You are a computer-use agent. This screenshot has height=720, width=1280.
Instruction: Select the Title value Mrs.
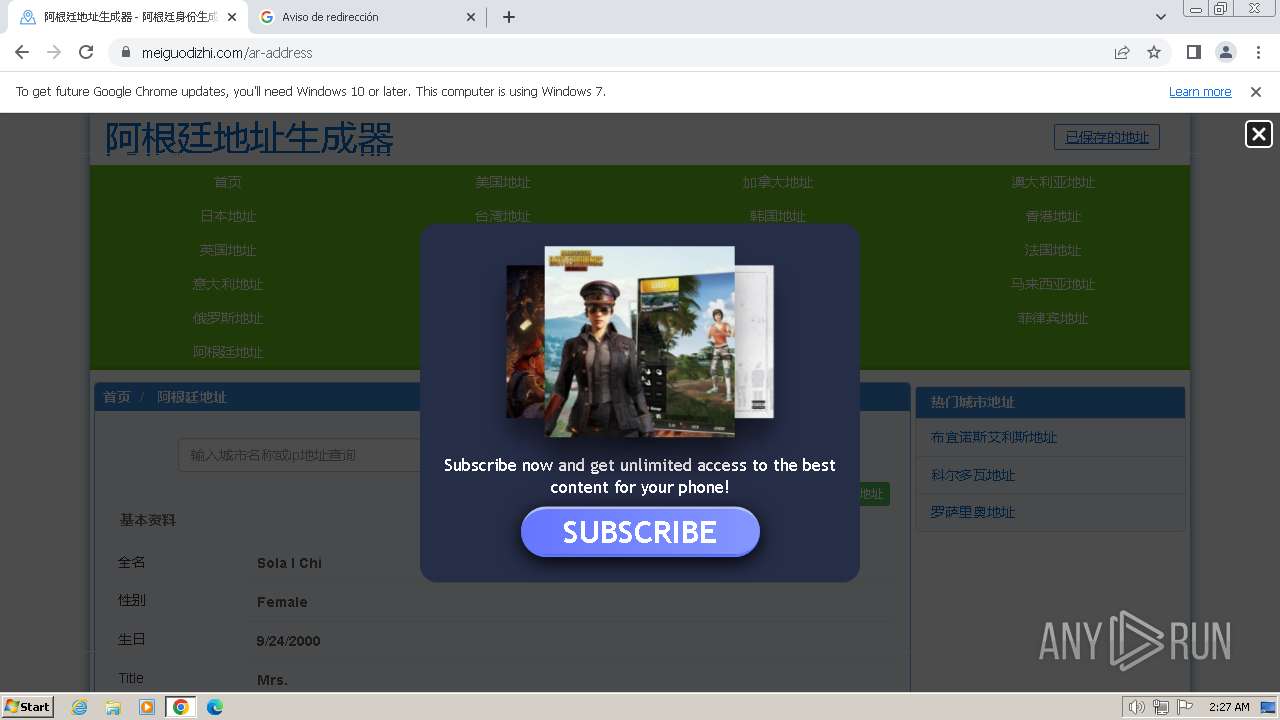tap(272, 680)
